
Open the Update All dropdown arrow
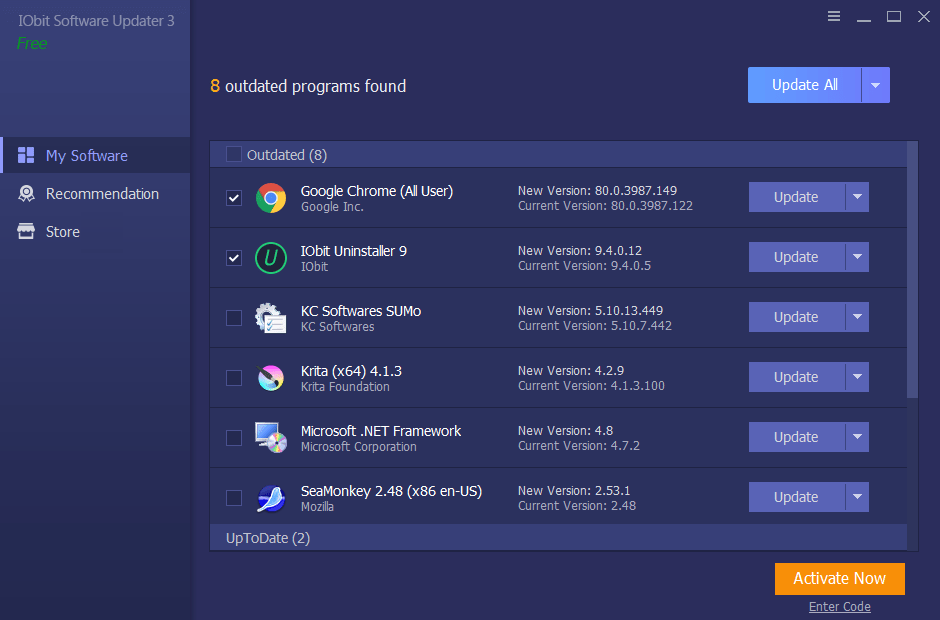point(876,85)
